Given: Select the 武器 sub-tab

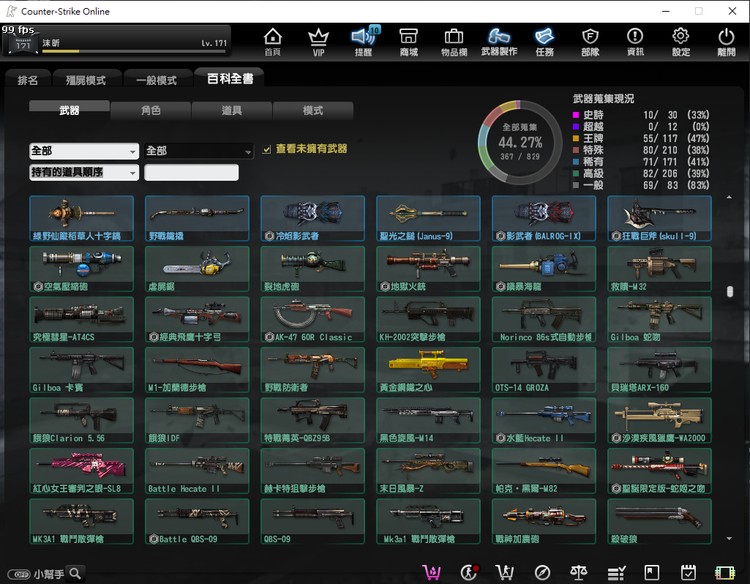Looking at the screenshot, I should [69, 110].
